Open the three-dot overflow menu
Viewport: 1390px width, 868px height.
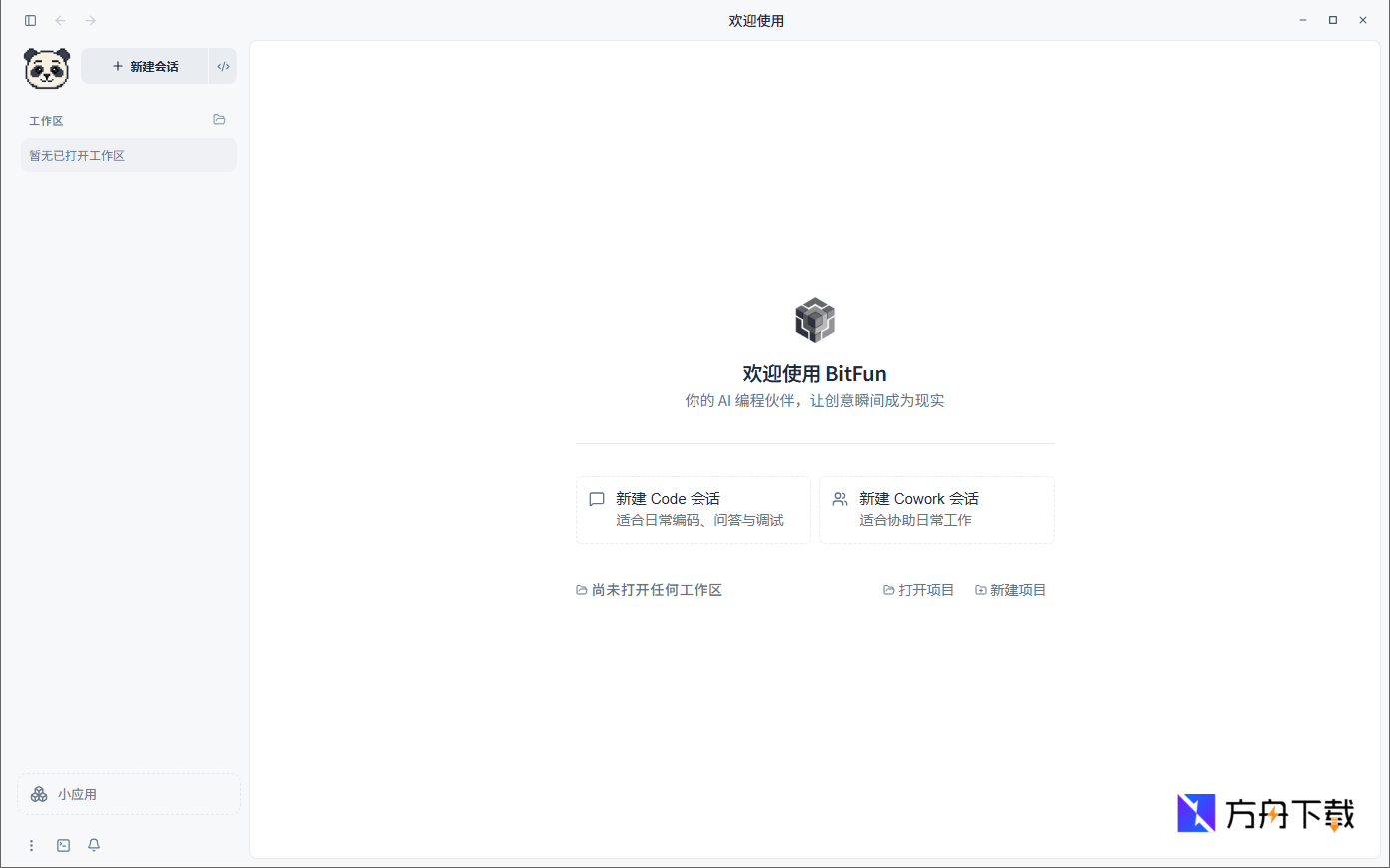coord(31,845)
